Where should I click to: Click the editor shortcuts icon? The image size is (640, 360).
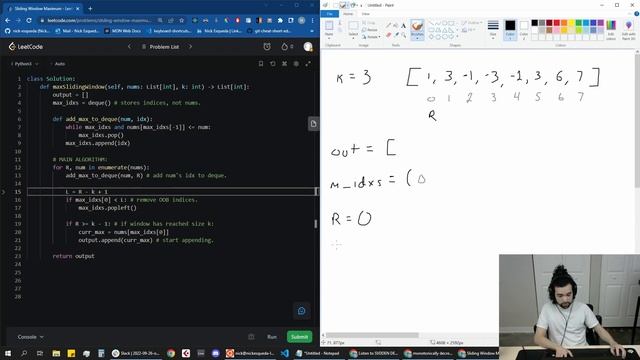coord(284,64)
